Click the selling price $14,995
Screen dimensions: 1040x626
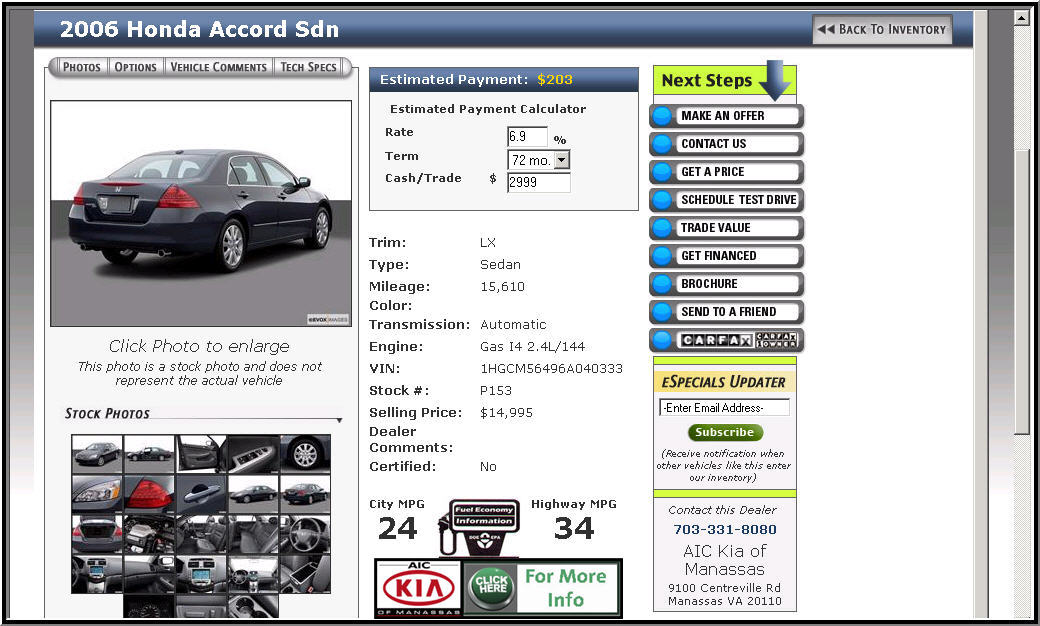tap(506, 412)
